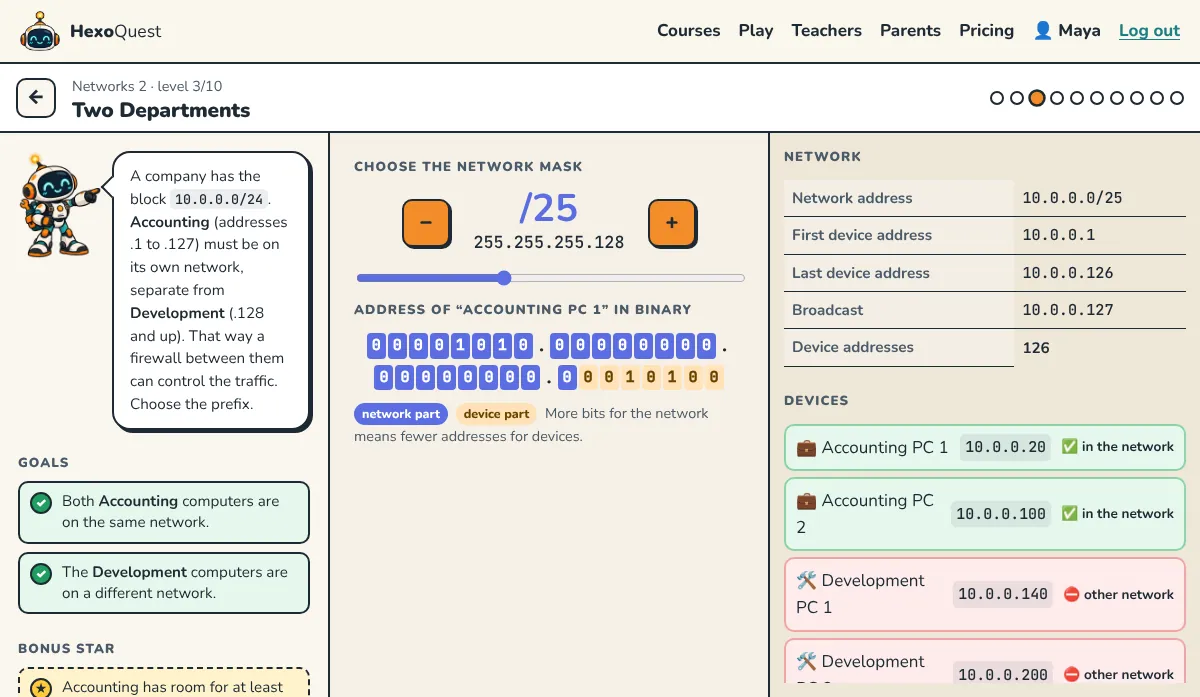Click no-entry icon beside 10.0.0.140 status
This screenshot has height=697, width=1200.
click(1072, 594)
